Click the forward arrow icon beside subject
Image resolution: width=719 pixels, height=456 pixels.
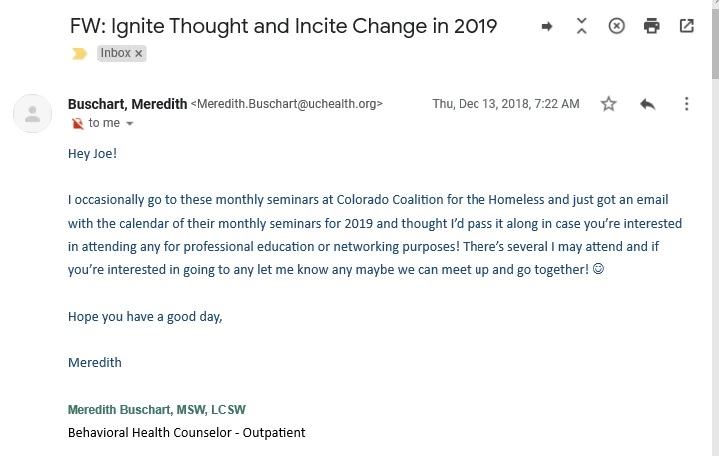click(x=547, y=27)
